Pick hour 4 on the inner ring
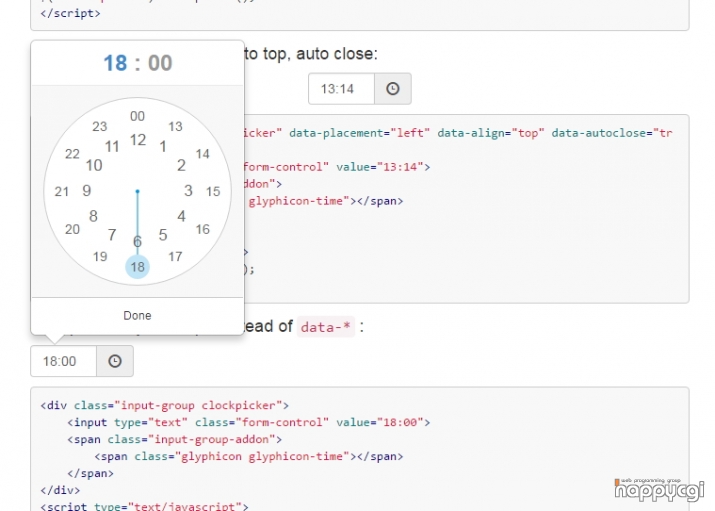 click(181, 216)
